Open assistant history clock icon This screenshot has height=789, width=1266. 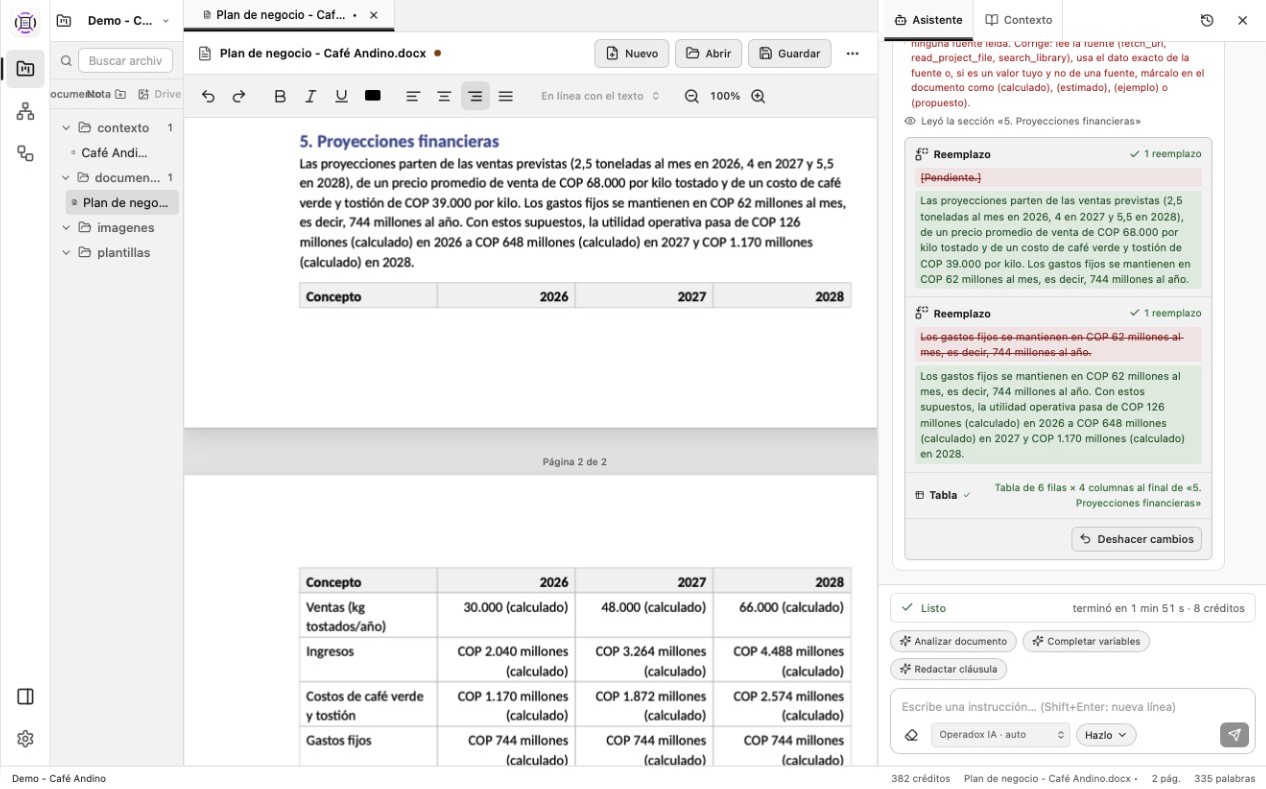[1207, 20]
